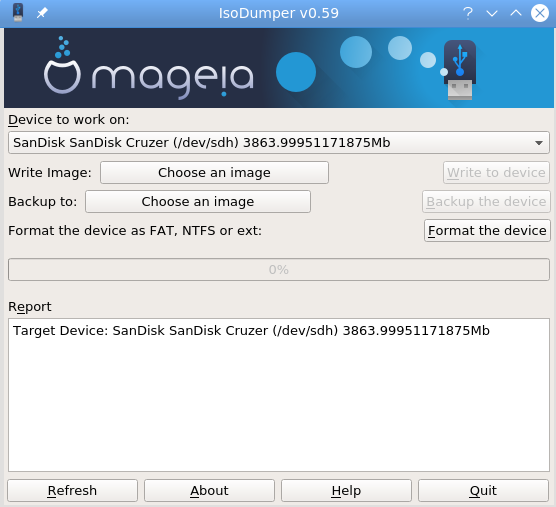Choose an image for Write Image

tap(214, 173)
